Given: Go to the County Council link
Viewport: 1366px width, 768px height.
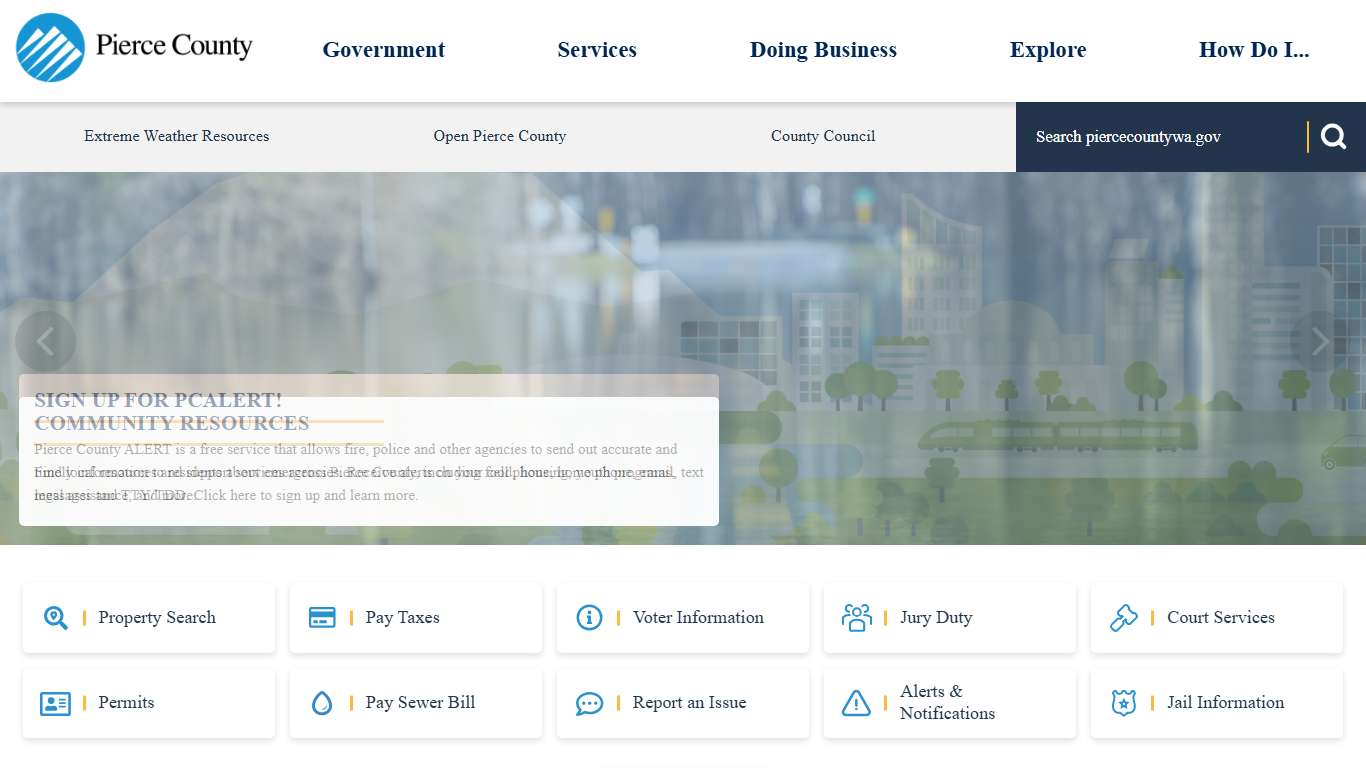Looking at the screenshot, I should tap(823, 136).
